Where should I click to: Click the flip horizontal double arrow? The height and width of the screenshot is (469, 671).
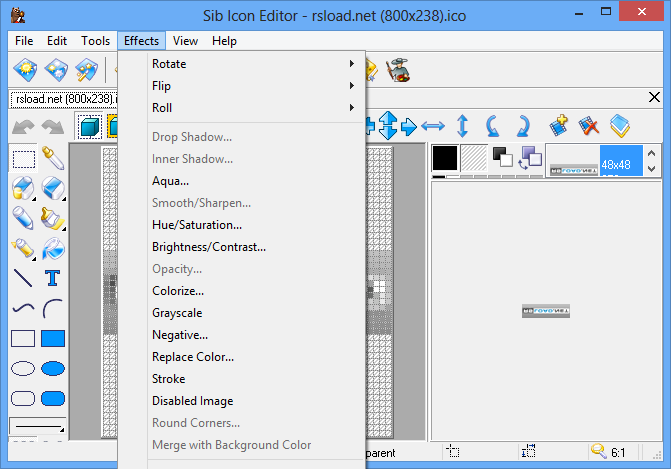[x=433, y=126]
